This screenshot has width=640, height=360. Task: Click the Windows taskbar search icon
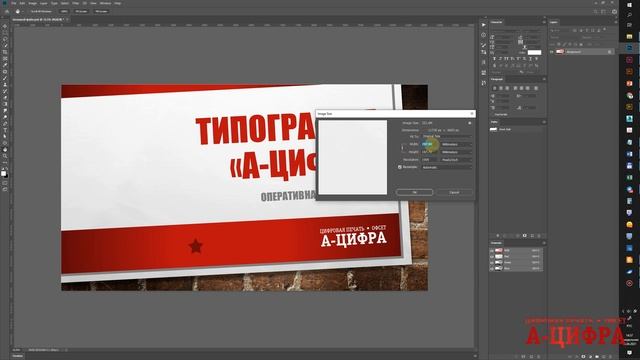[x=629, y=15]
